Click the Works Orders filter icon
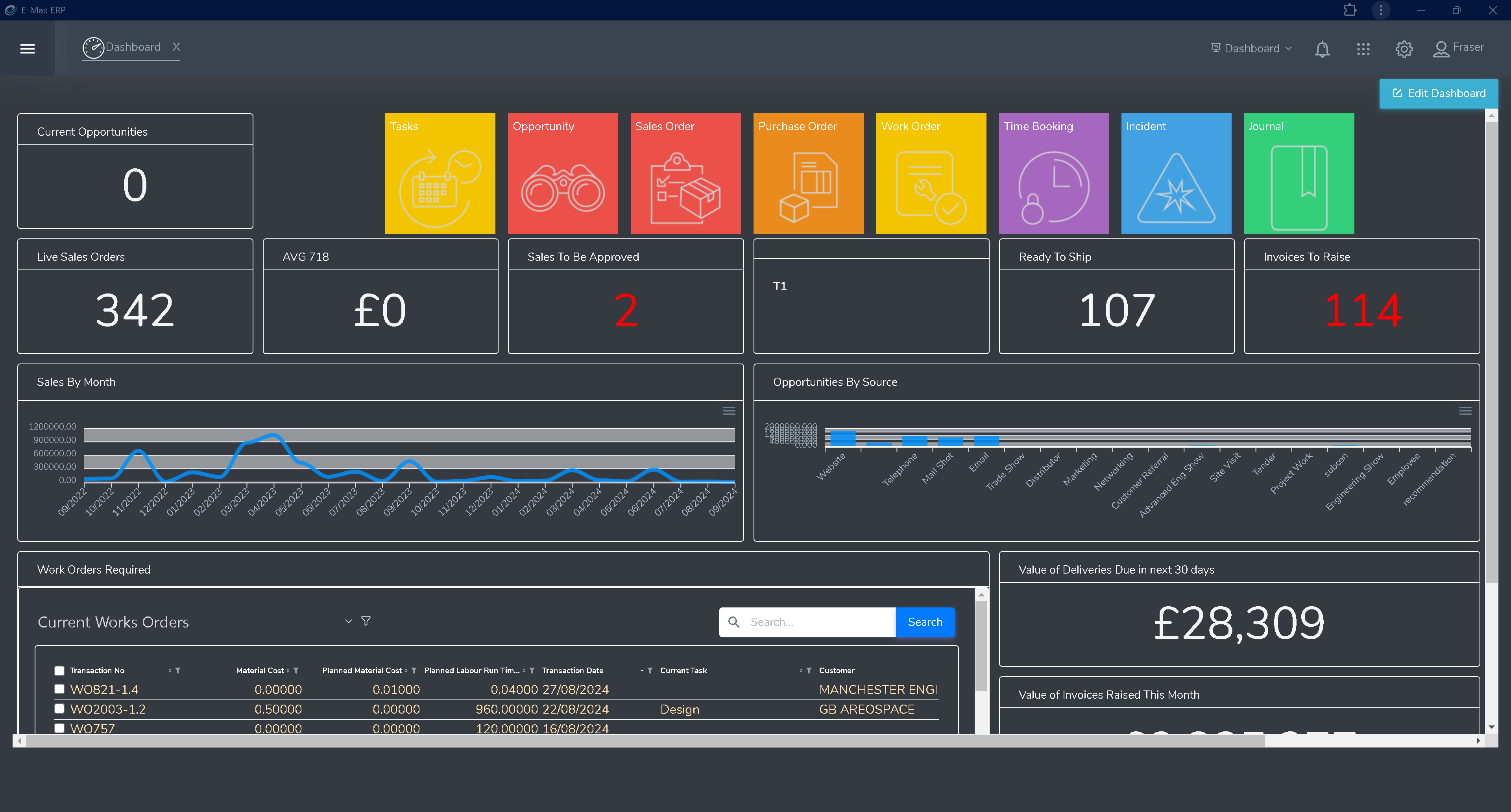The width and height of the screenshot is (1511, 812). (365, 622)
